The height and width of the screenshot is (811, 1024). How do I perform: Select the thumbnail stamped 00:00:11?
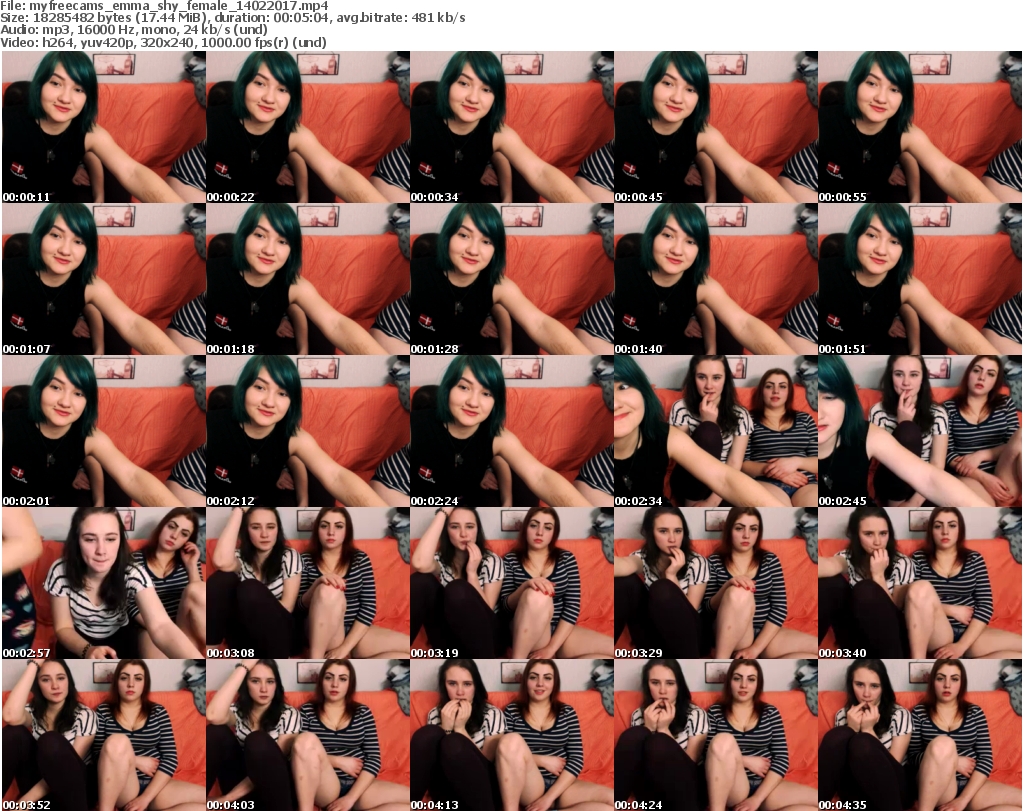[104, 127]
